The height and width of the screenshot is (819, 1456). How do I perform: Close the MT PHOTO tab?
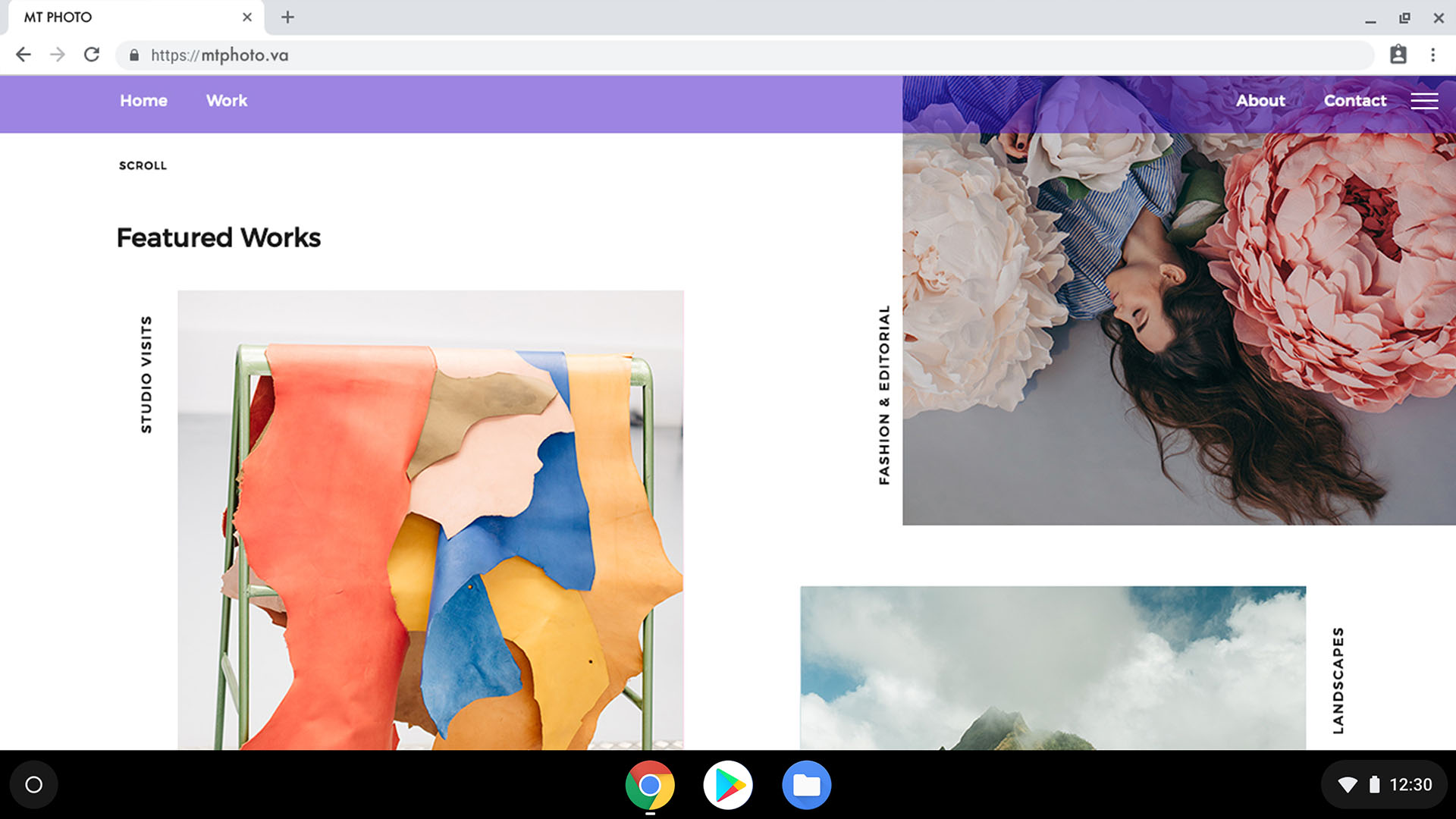pyautogui.click(x=247, y=17)
